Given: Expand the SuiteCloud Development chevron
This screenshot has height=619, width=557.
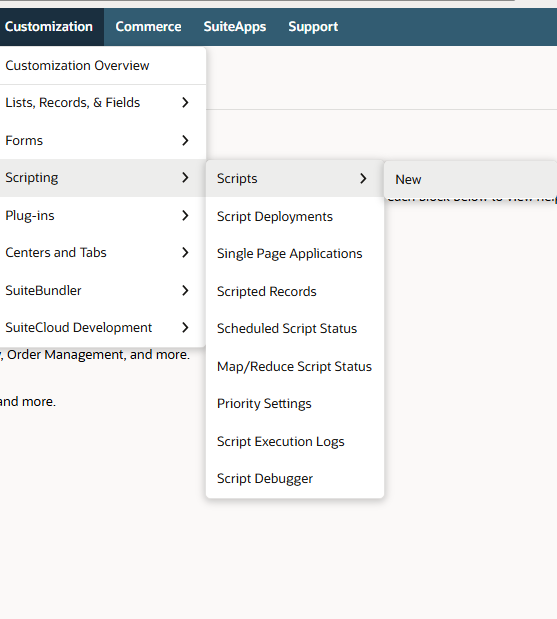Looking at the screenshot, I should point(185,328).
